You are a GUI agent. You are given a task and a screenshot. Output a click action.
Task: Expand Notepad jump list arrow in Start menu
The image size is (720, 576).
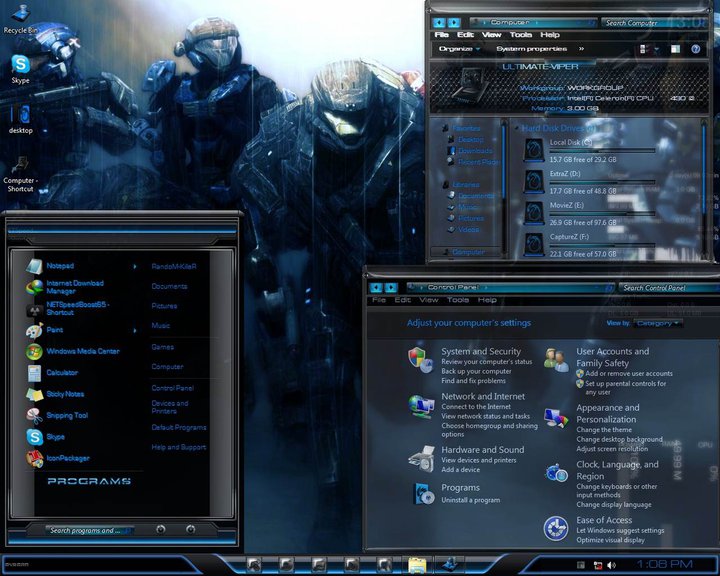[135, 266]
